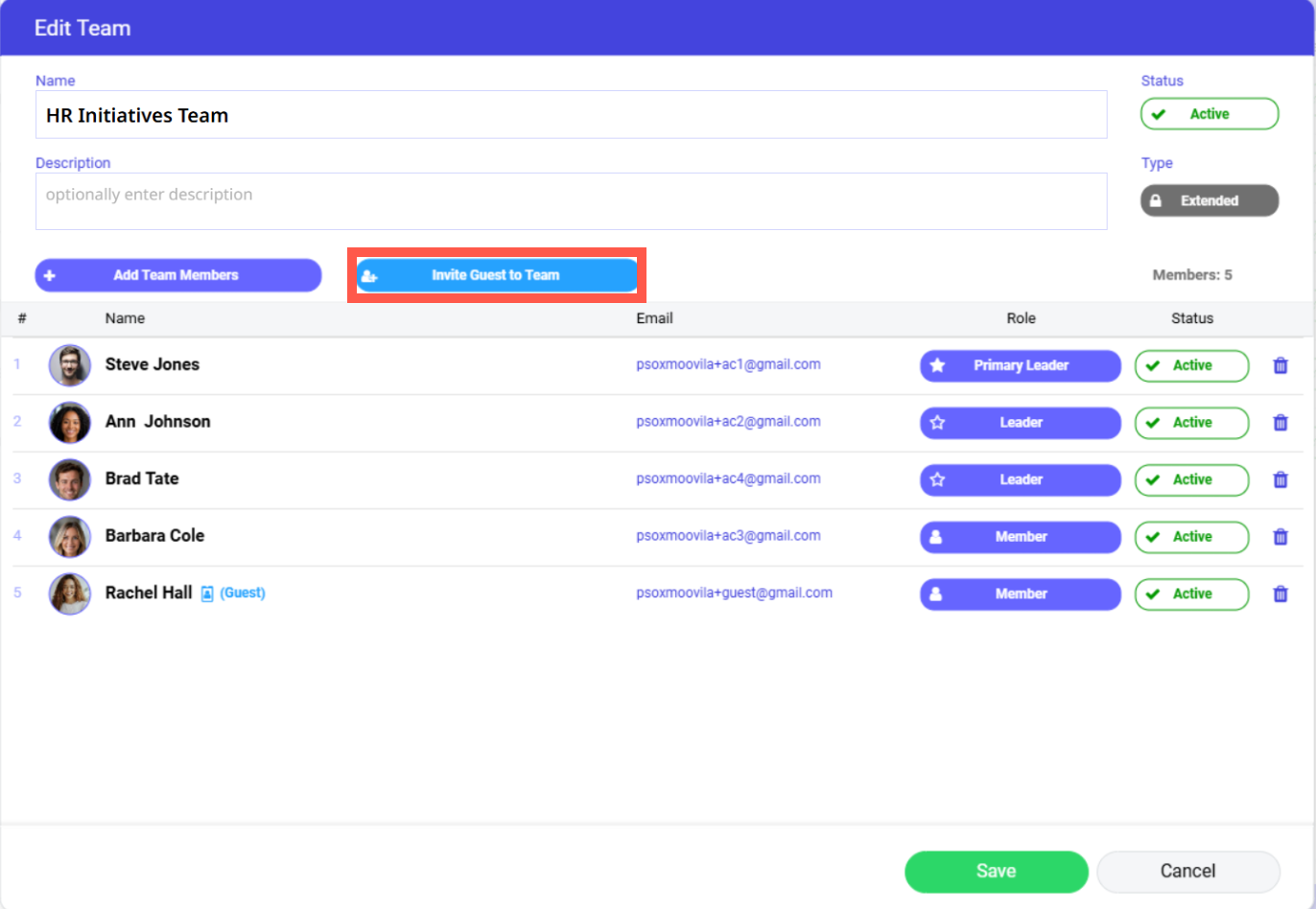
Task: Change Barbara Cole's Member role
Action: tap(1021, 537)
